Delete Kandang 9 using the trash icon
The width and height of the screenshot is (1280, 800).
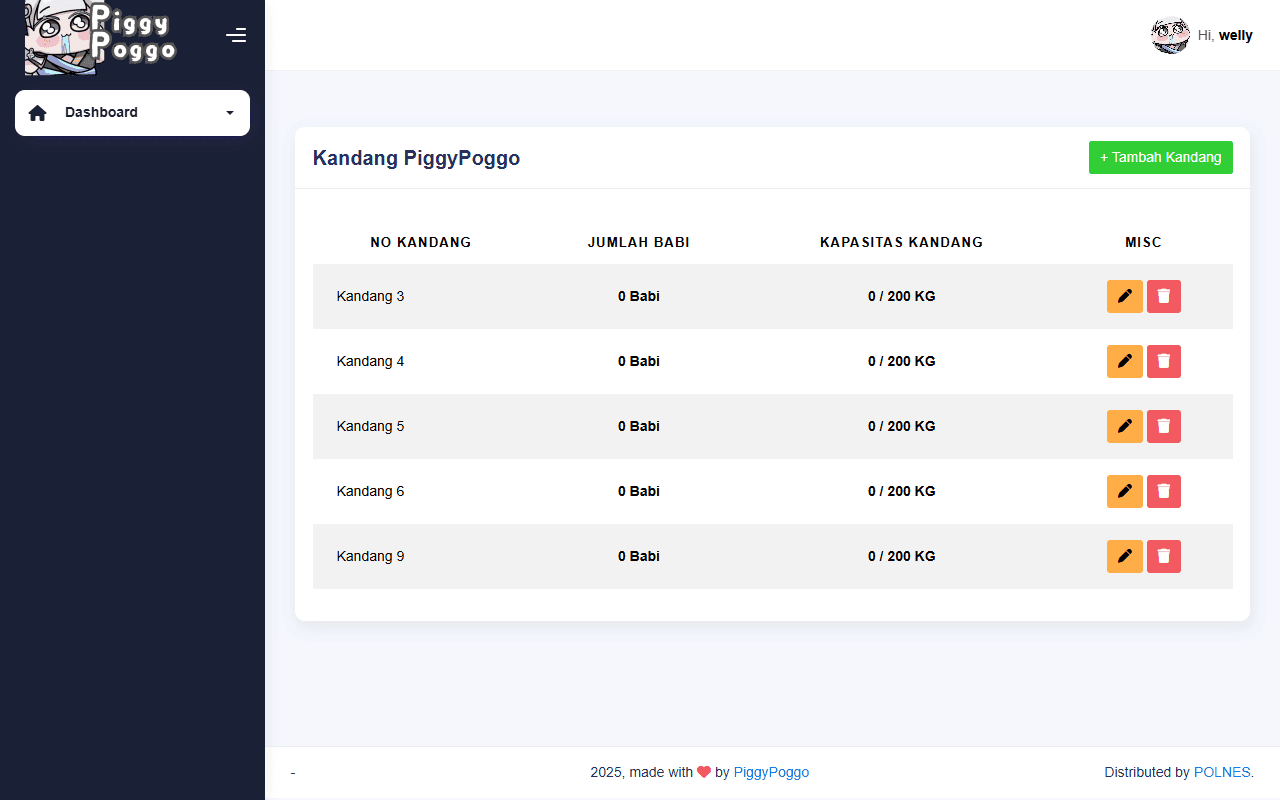[x=1164, y=556]
